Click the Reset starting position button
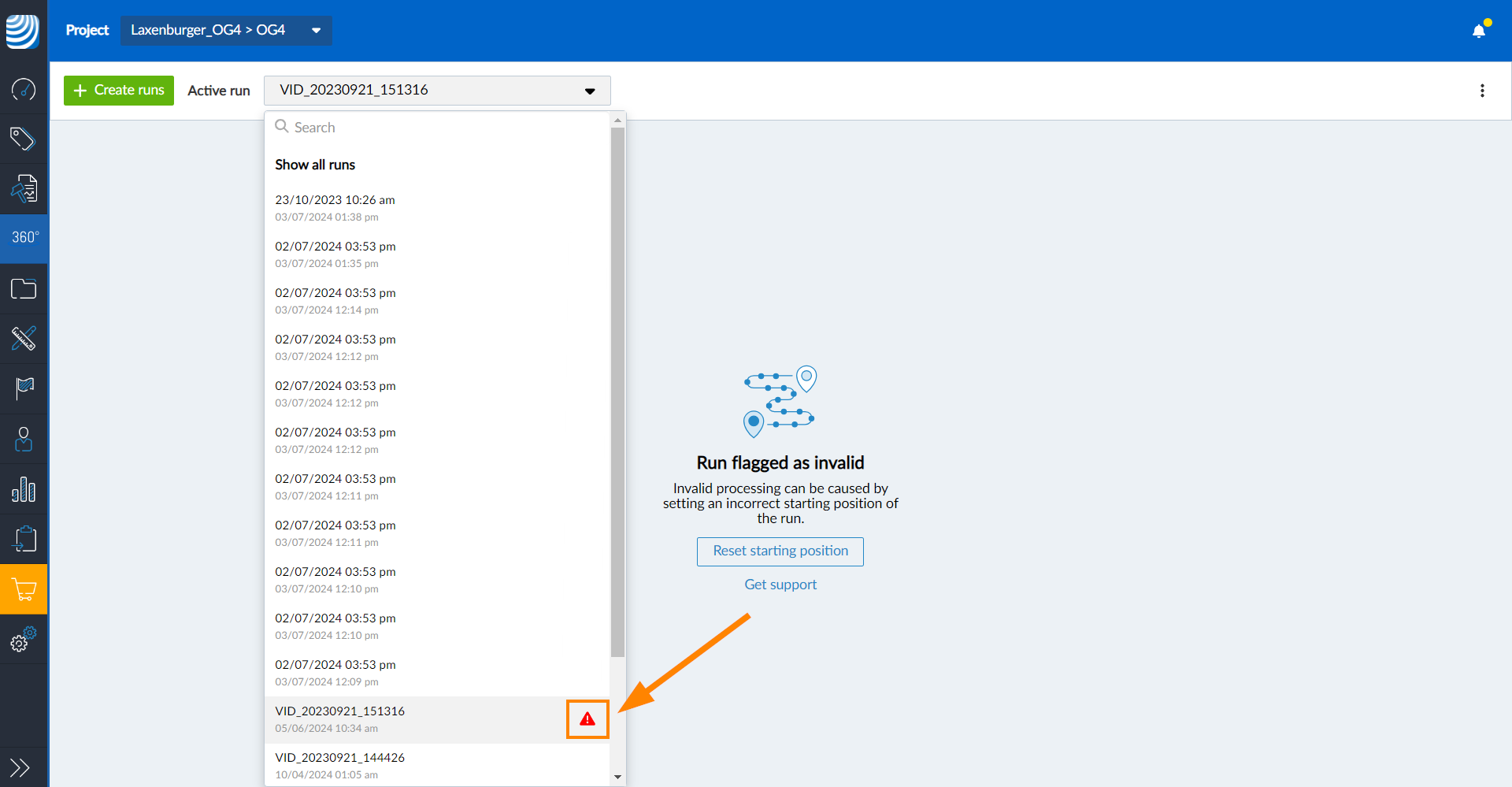Screen dimensions: 1512x787 point(780,551)
